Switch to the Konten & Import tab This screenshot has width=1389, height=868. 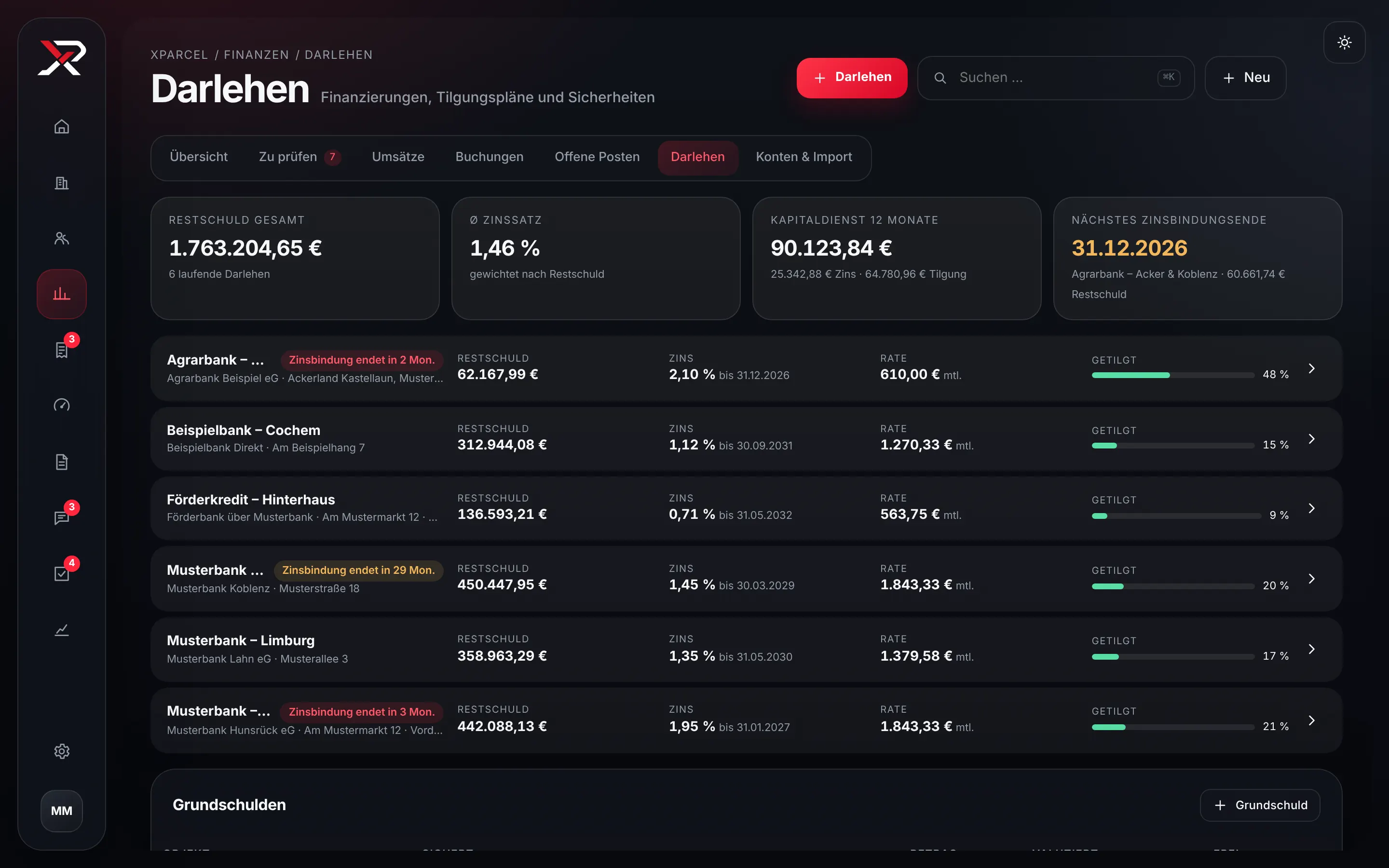coord(803,157)
